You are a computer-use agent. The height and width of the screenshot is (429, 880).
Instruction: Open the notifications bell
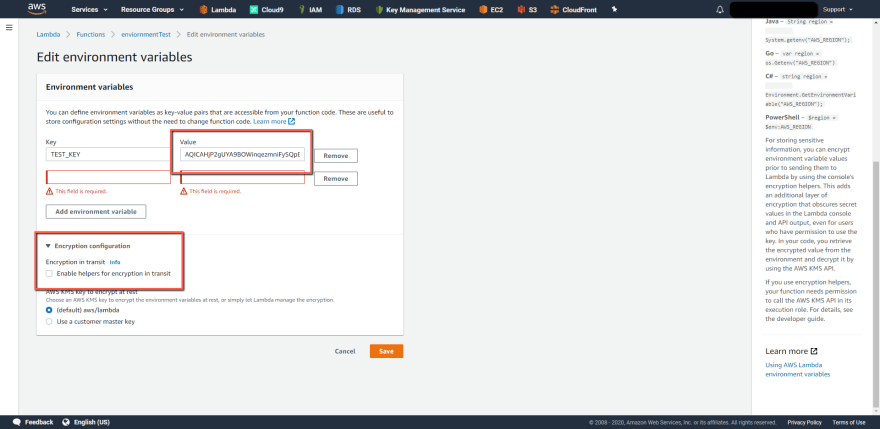pos(720,10)
